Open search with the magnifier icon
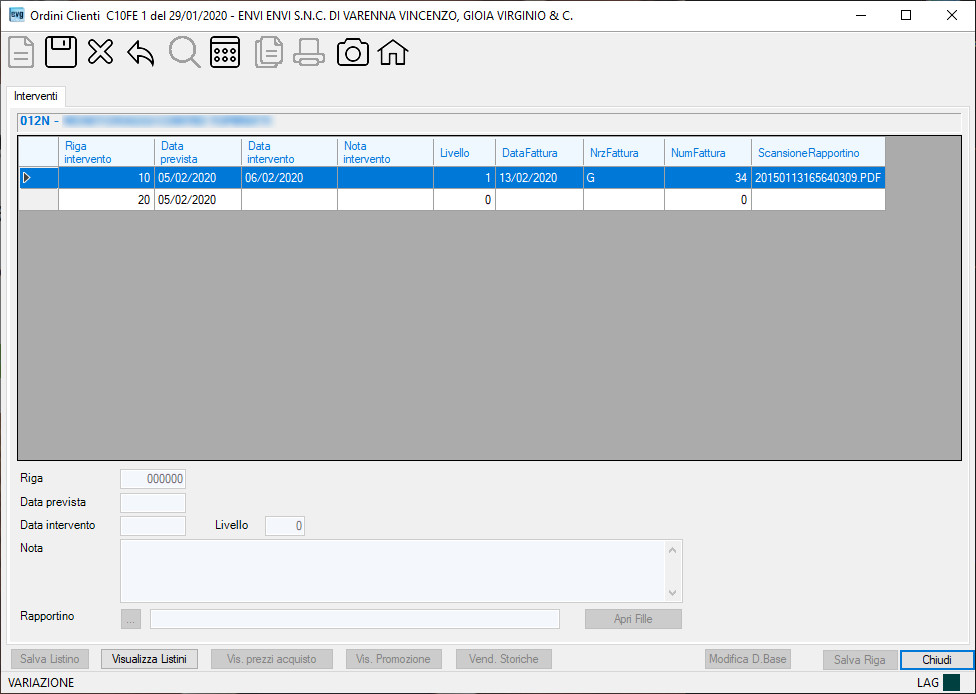 (184, 52)
